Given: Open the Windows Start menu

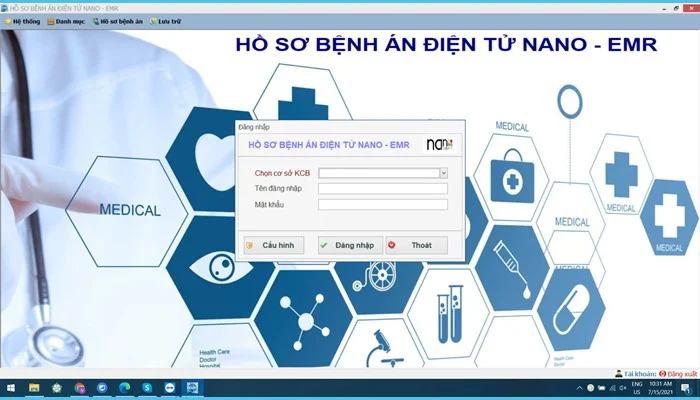Looking at the screenshot, I should click(x=11, y=388).
